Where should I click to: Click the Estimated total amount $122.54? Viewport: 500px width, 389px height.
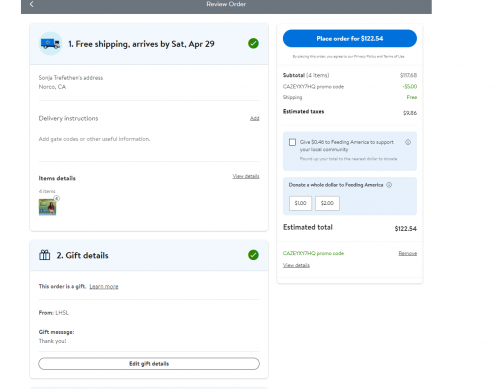click(x=406, y=228)
